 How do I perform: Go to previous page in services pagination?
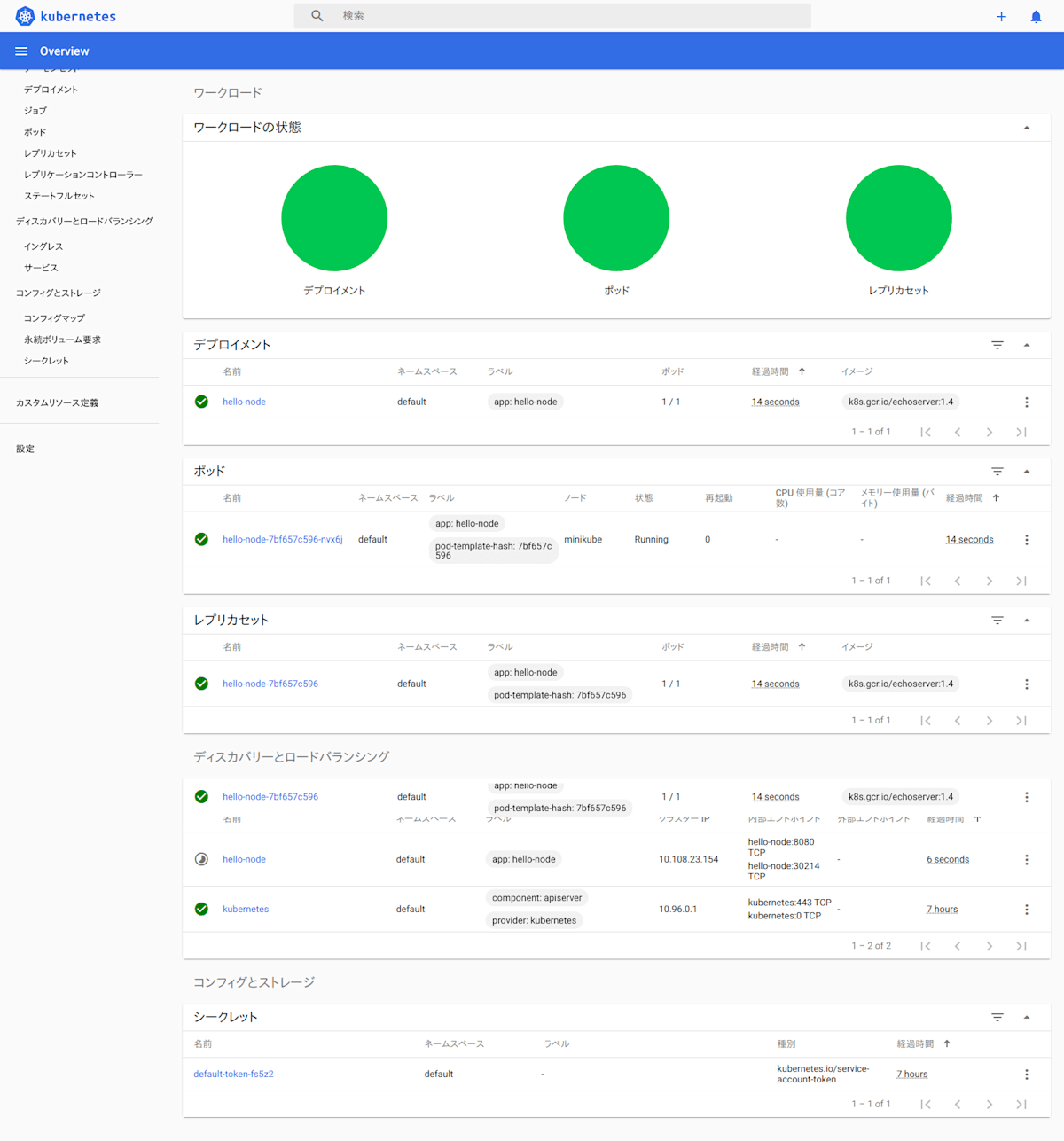958,946
